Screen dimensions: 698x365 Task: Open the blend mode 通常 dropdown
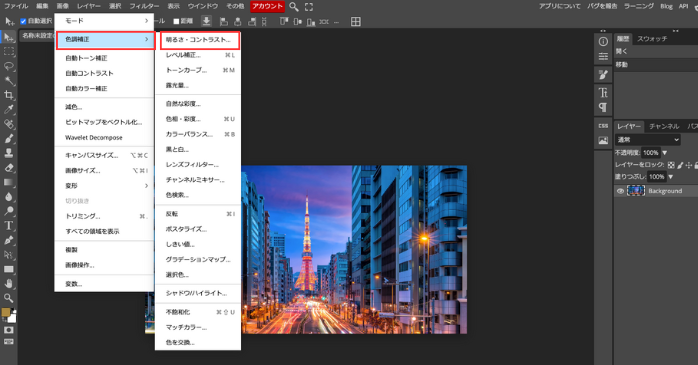tap(648, 140)
